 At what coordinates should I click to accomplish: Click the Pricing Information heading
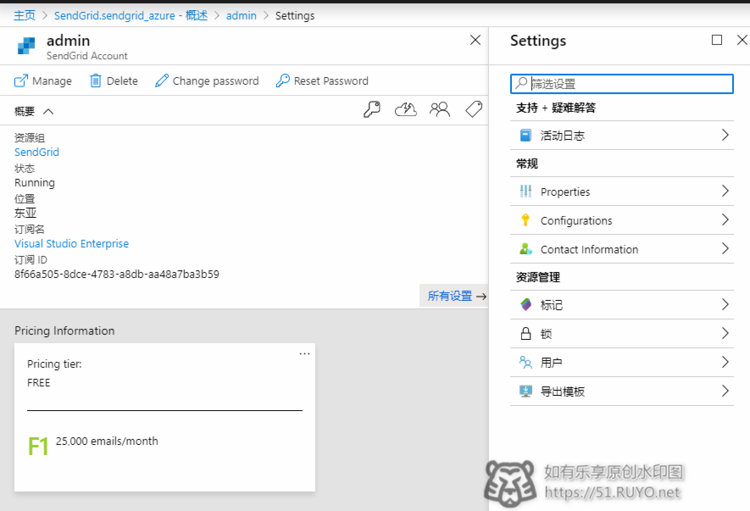pyautogui.click(x=65, y=331)
